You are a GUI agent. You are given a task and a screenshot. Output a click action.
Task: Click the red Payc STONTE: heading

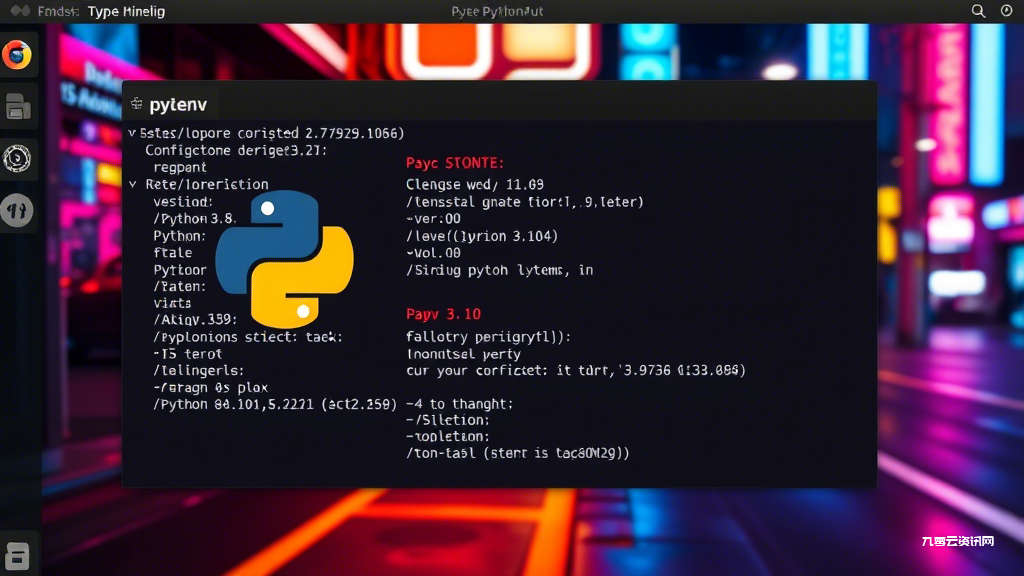click(455, 163)
